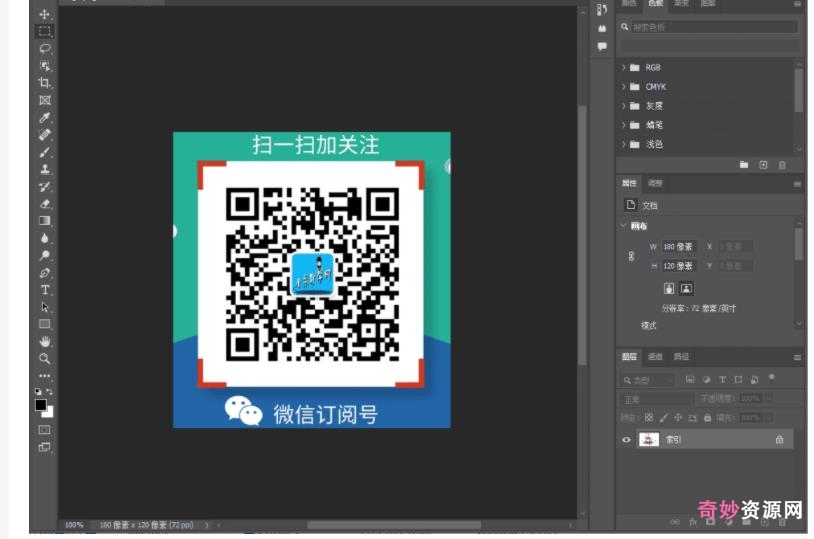This screenshot has width=814, height=539.
Task: Select the Frame tool
Action: click(x=45, y=100)
